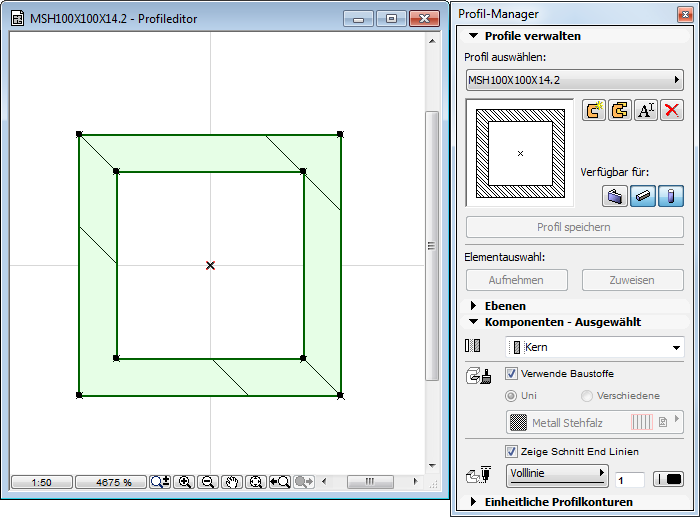Image resolution: width=700 pixels, height=517 pixels.
Task: Click the horizontal scrollbar right arrow
Action: (416, 482)
